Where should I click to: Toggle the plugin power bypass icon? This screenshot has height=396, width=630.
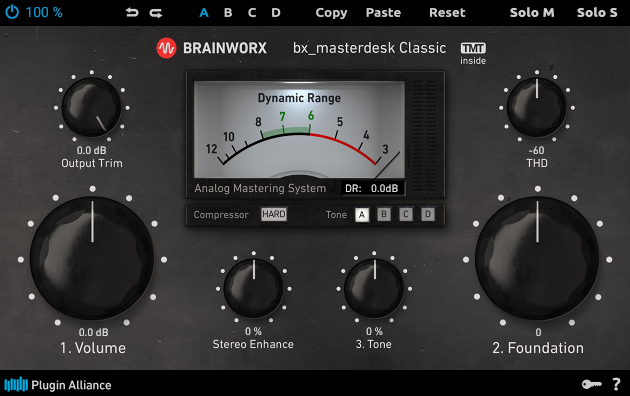point(12,12)
